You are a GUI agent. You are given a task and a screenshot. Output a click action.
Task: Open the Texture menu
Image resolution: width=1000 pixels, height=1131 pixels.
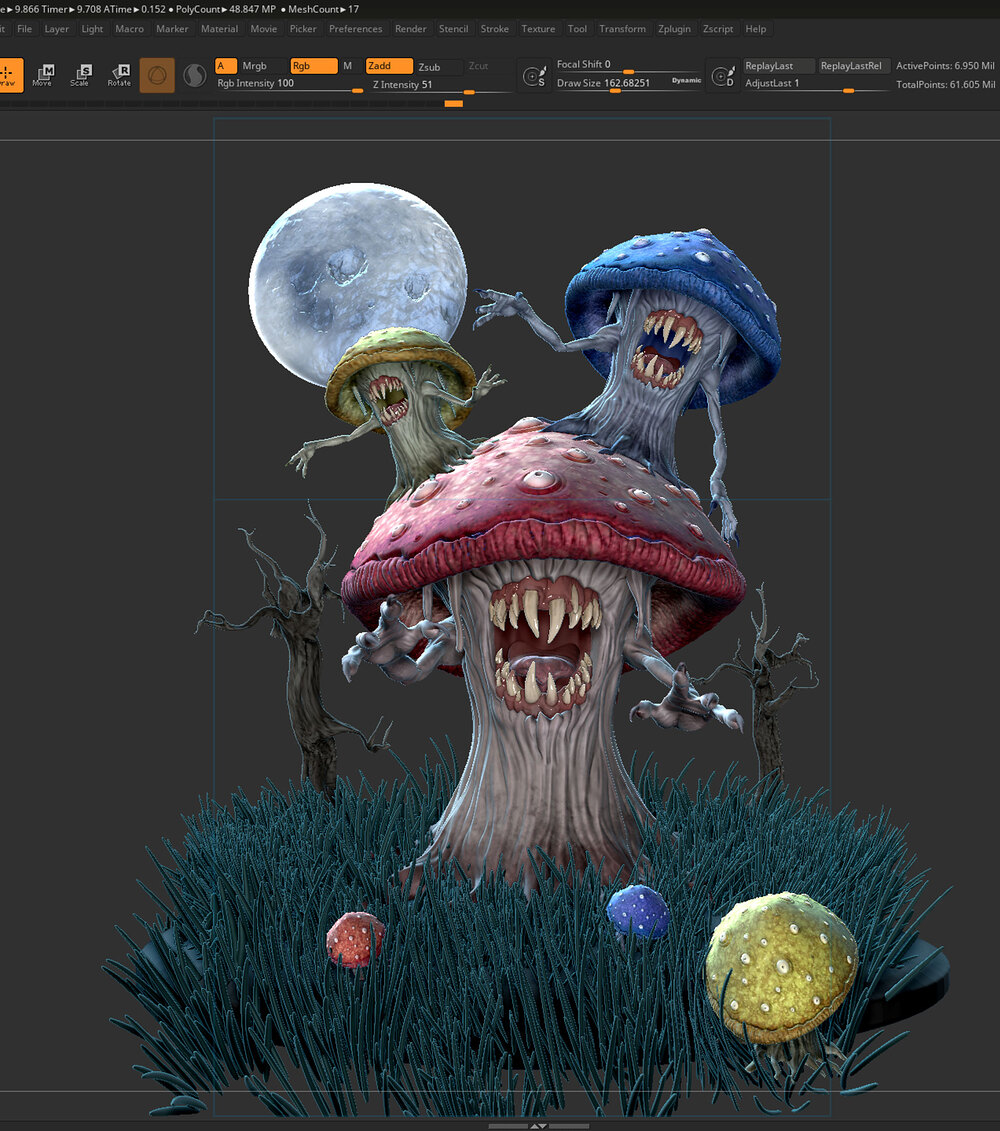(538, 29)
